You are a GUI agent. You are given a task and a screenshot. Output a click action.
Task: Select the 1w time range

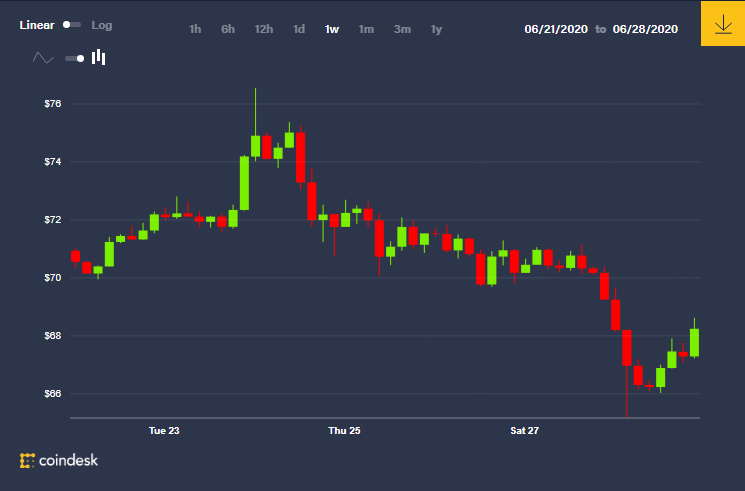332,29
